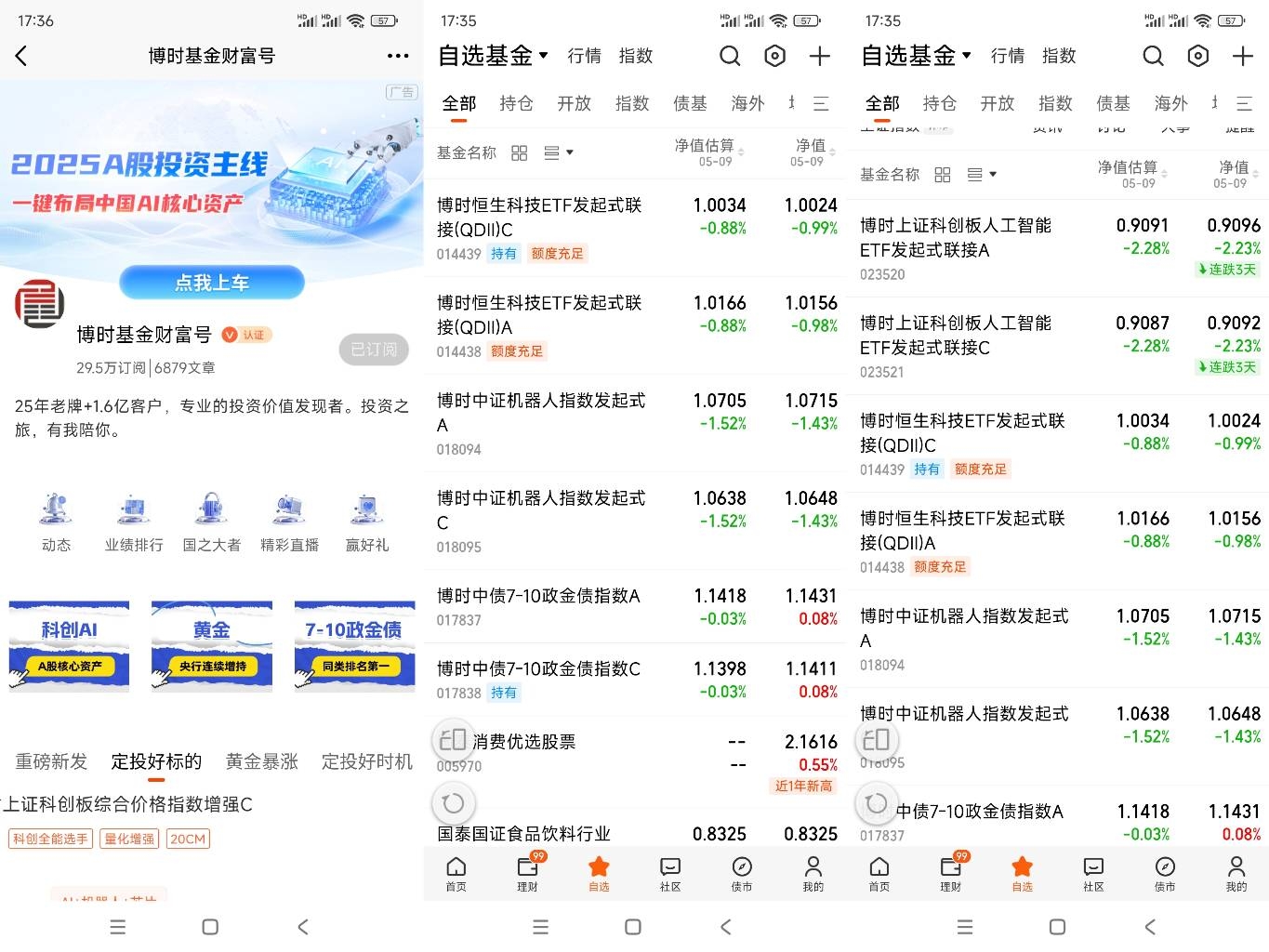Tap the 量化增强 tag
Viewport: 1269px width, 952px height.
tap(130, 839)
